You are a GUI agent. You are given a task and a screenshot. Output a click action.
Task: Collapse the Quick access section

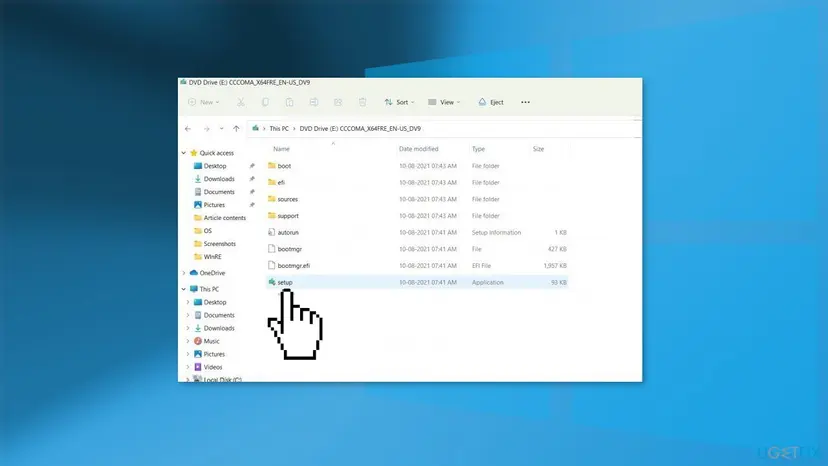(184, 153)
